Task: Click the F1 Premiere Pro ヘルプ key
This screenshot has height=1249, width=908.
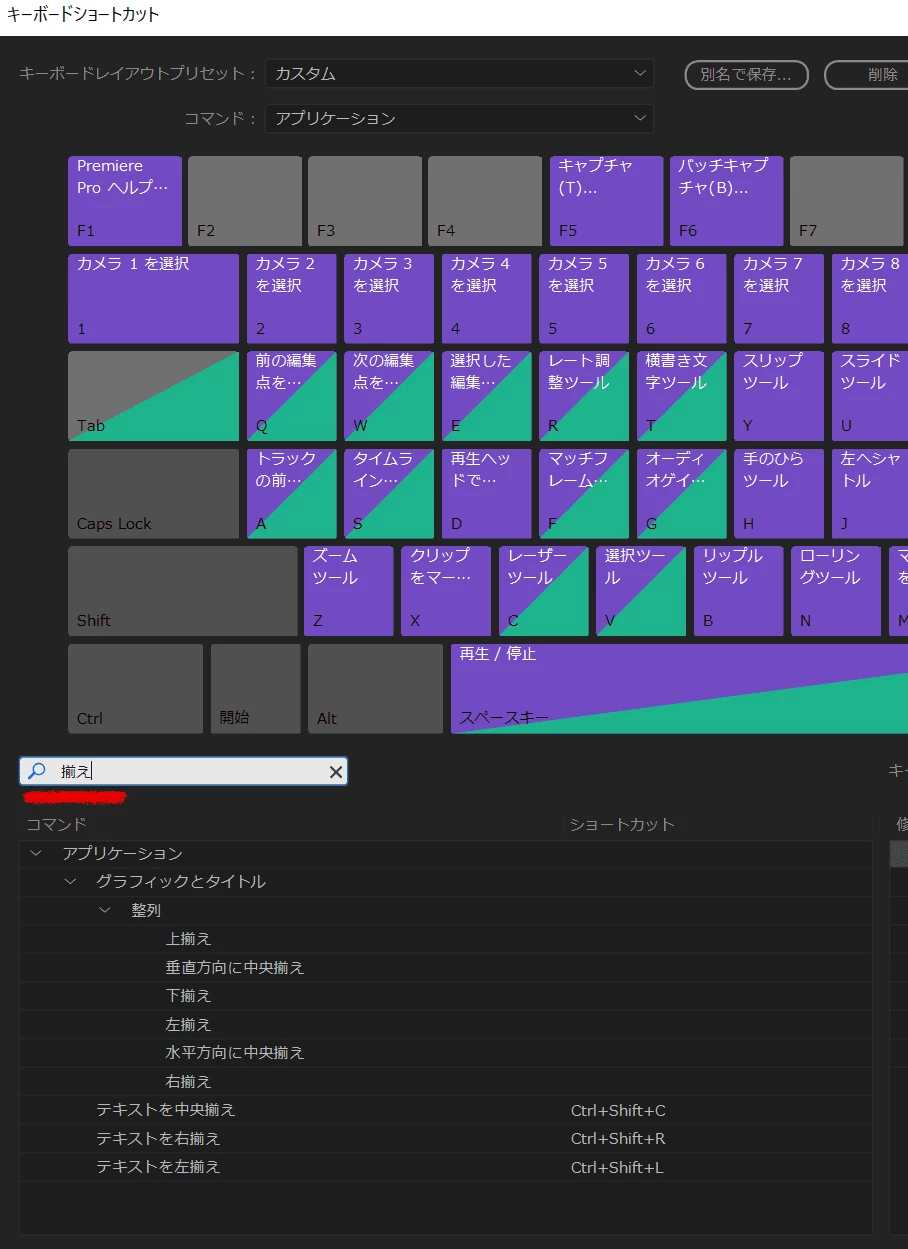Action: (125, 201)
